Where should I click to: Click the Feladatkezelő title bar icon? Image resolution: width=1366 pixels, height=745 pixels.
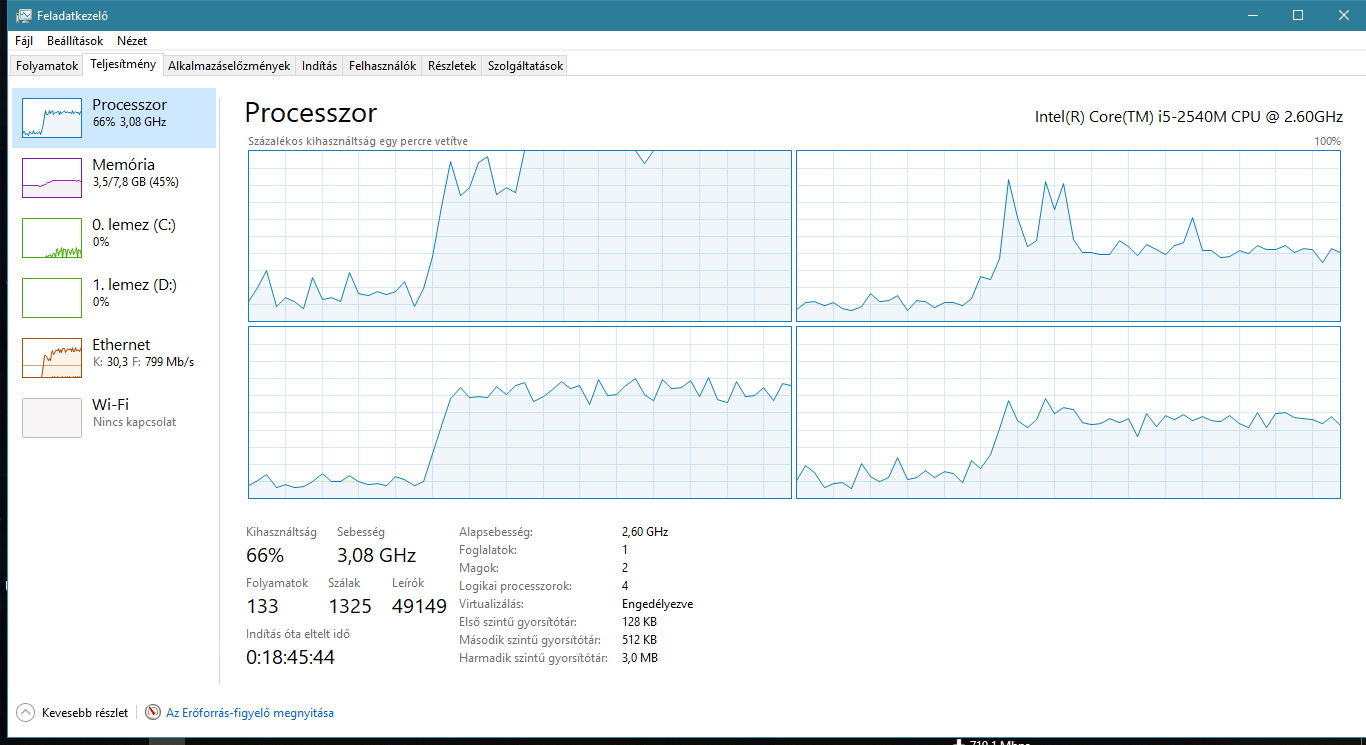click(x=23, y=15)
